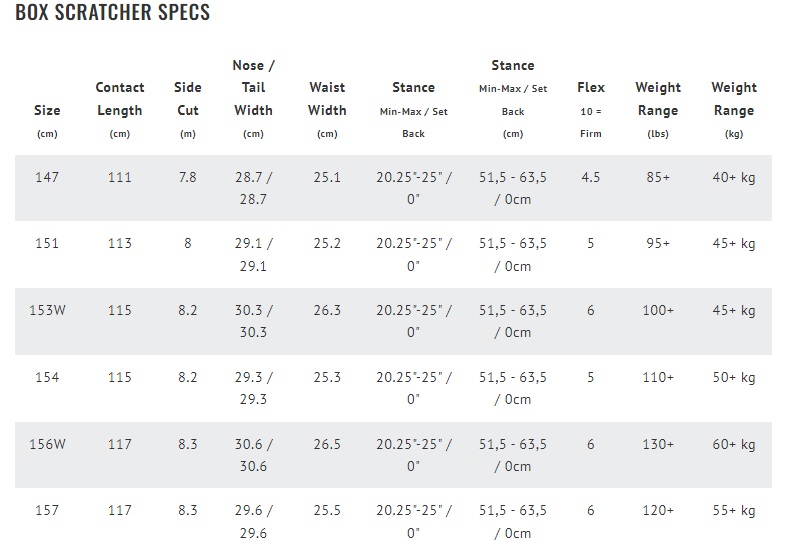
Task: Select the Weight Range (kg) header
Action: pos(734,110)
